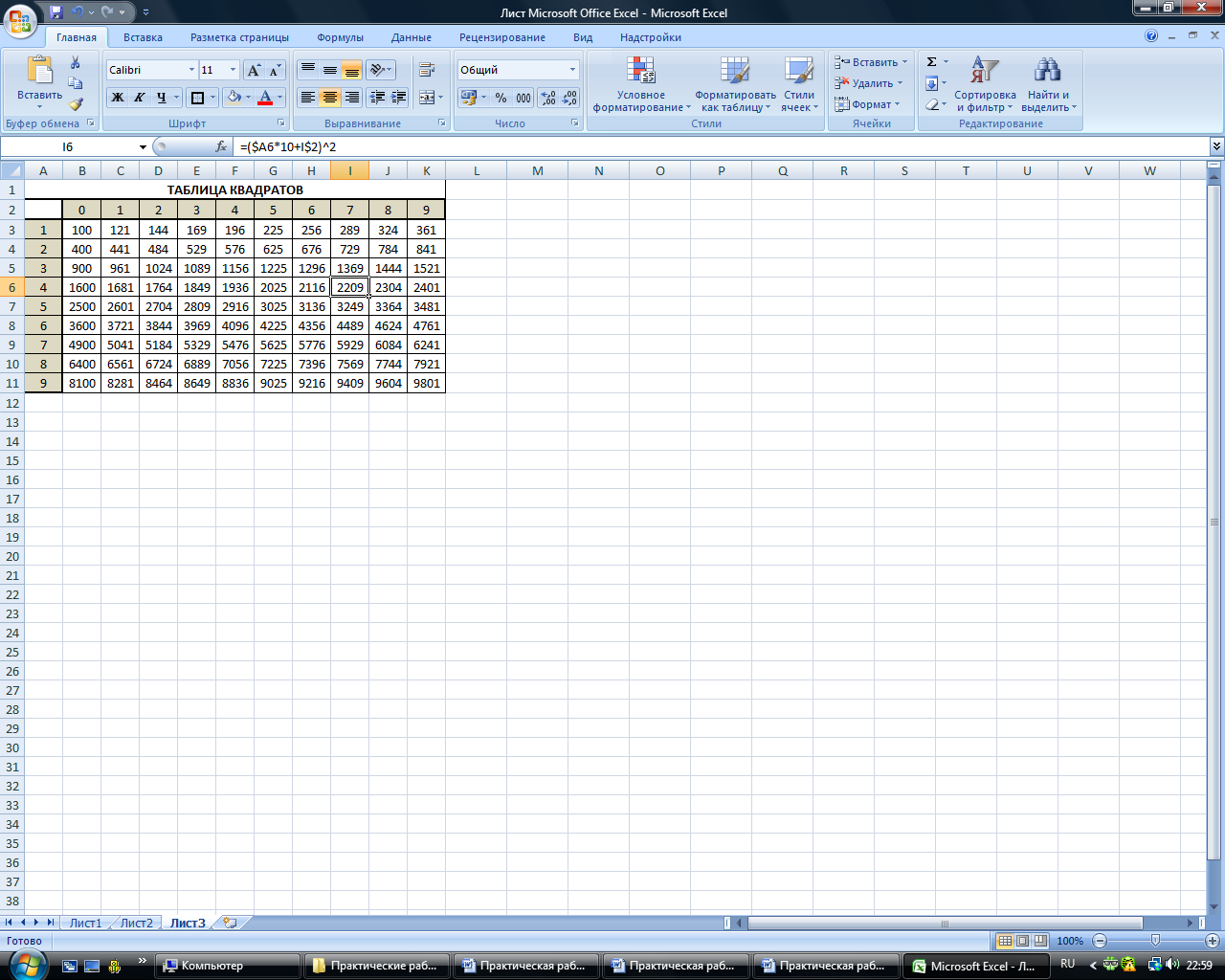Align text right
Image resolution: width=1225 pixels, height=980 pixels.
(352, 98)
